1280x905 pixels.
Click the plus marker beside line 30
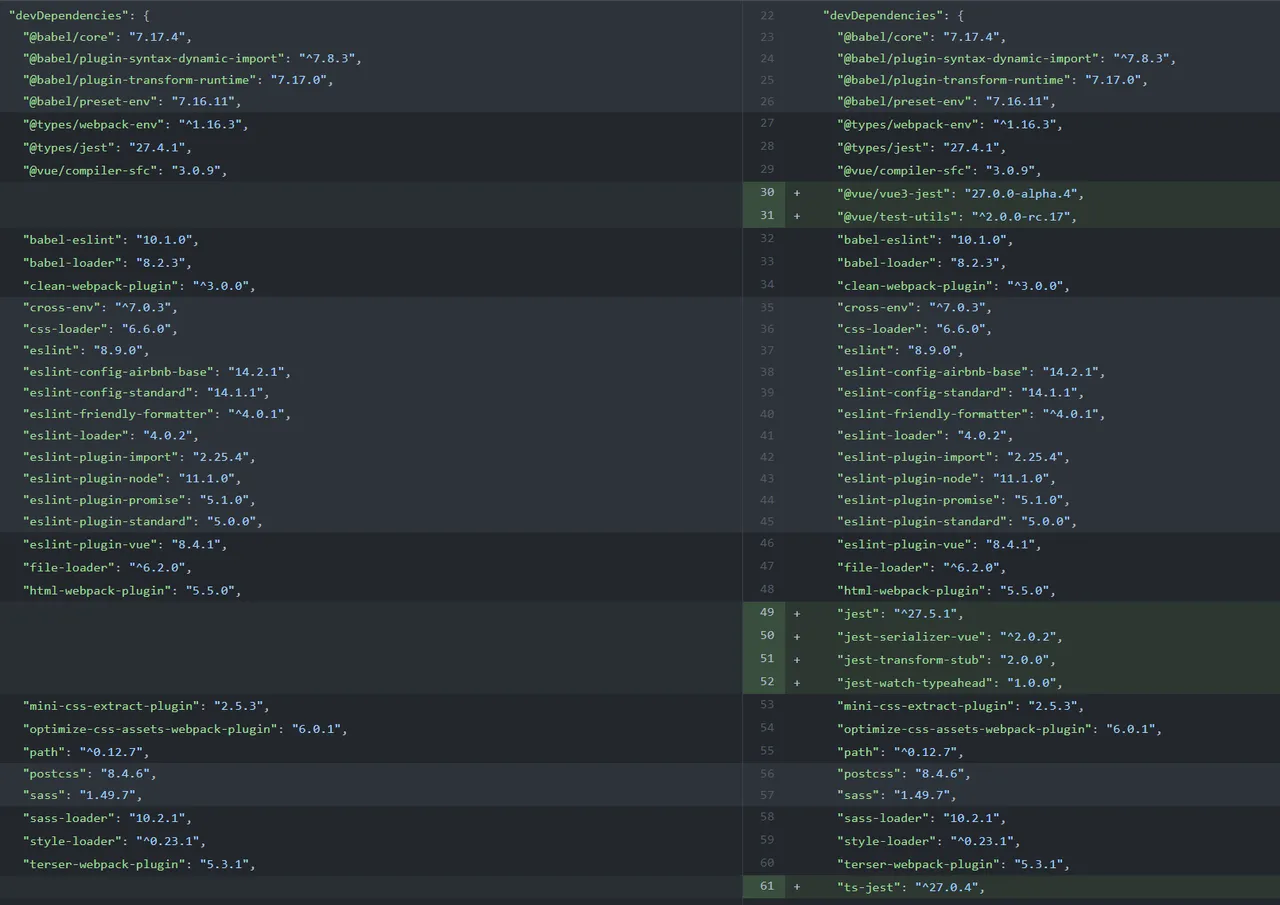(x=797, y=193)
